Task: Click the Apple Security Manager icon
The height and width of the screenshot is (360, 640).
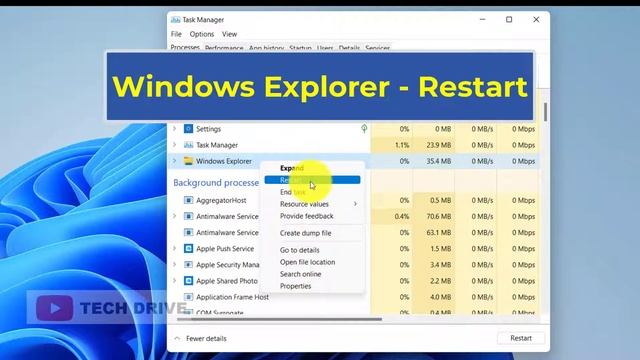Action: [x=188, y=265]
